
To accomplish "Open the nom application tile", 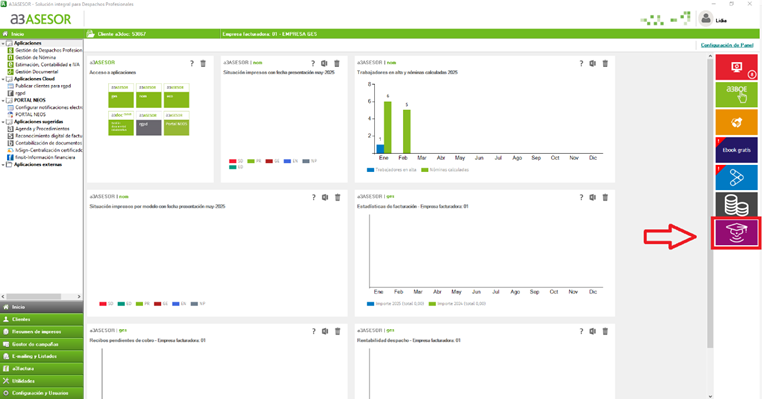I will [148, 96].
